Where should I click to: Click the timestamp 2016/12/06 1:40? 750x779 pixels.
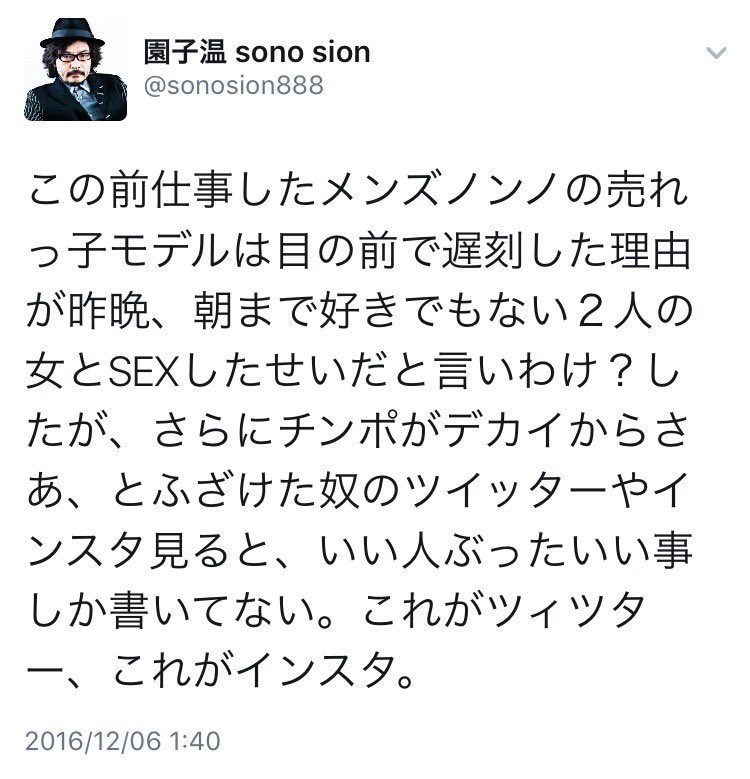pyautogui.click(x=123, y=741)
